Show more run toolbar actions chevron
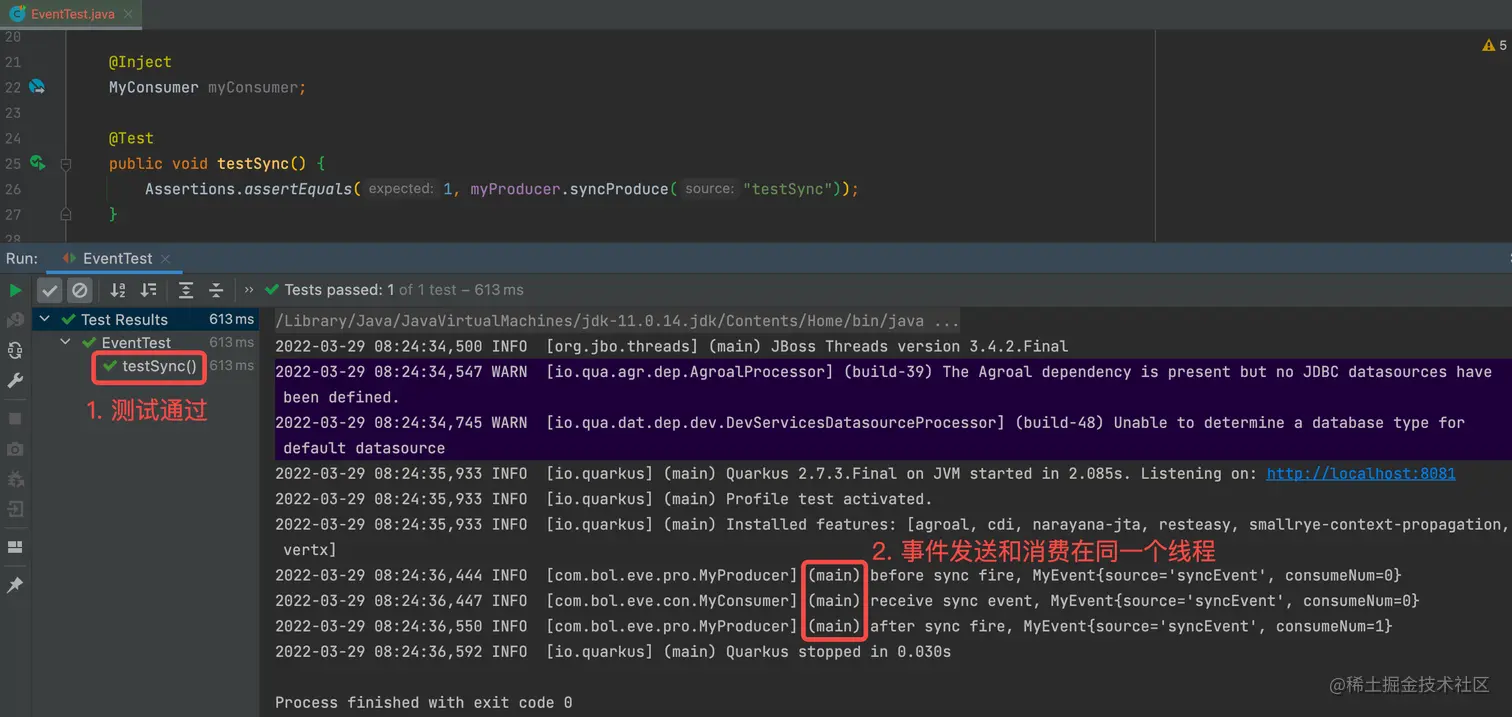 pos(249,290)
